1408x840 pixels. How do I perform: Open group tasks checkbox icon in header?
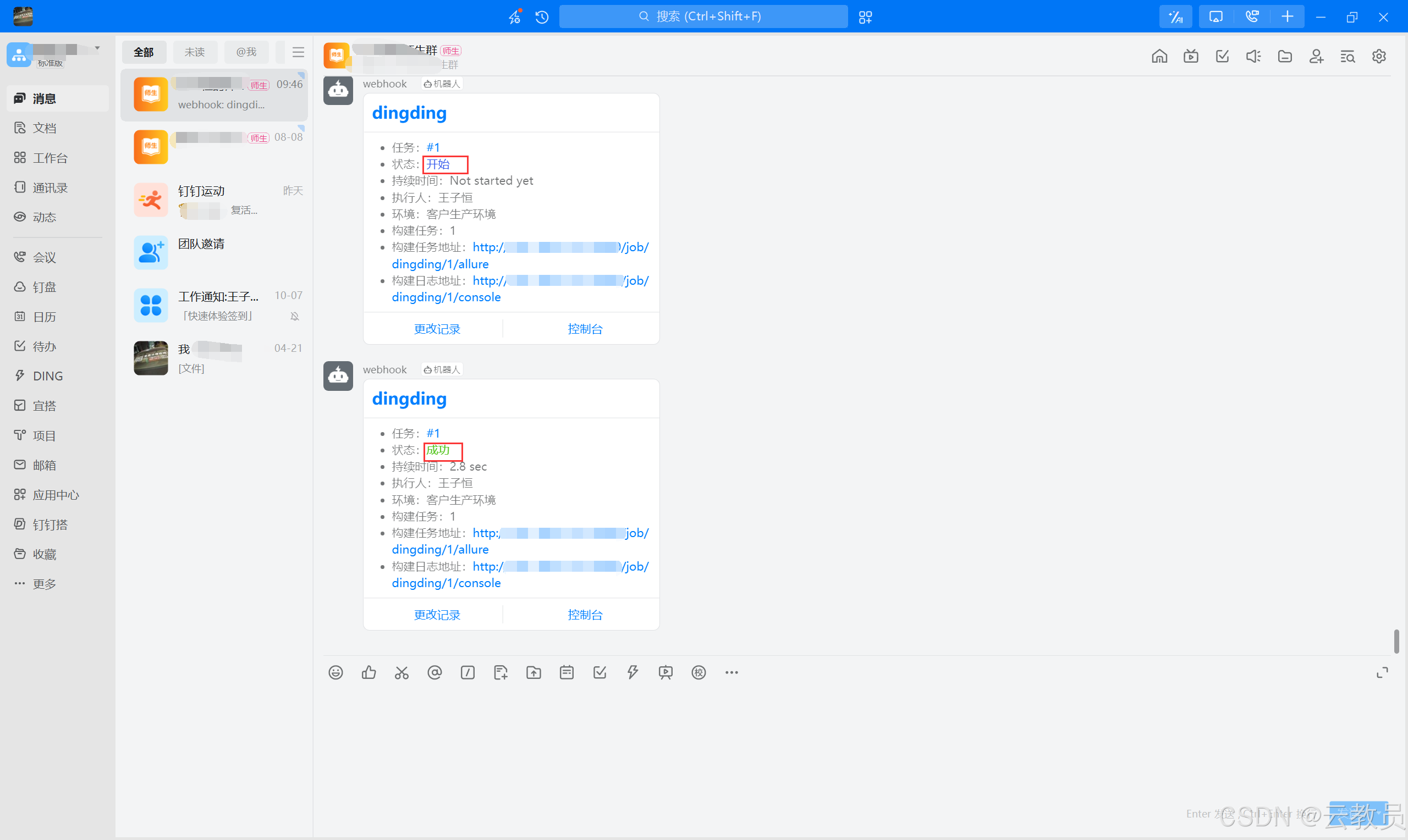click(x=1222, y=56)
